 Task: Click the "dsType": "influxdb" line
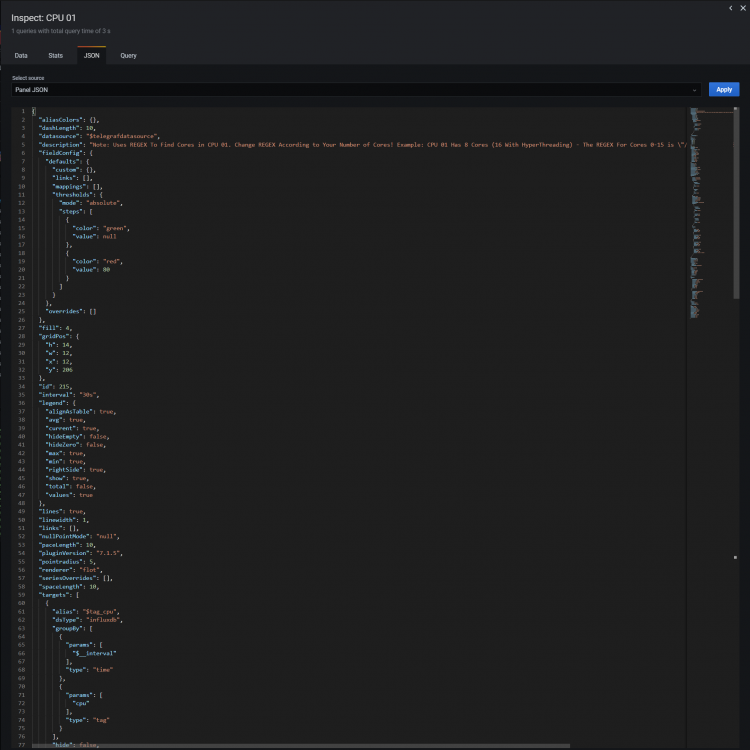tap(88, 619)
